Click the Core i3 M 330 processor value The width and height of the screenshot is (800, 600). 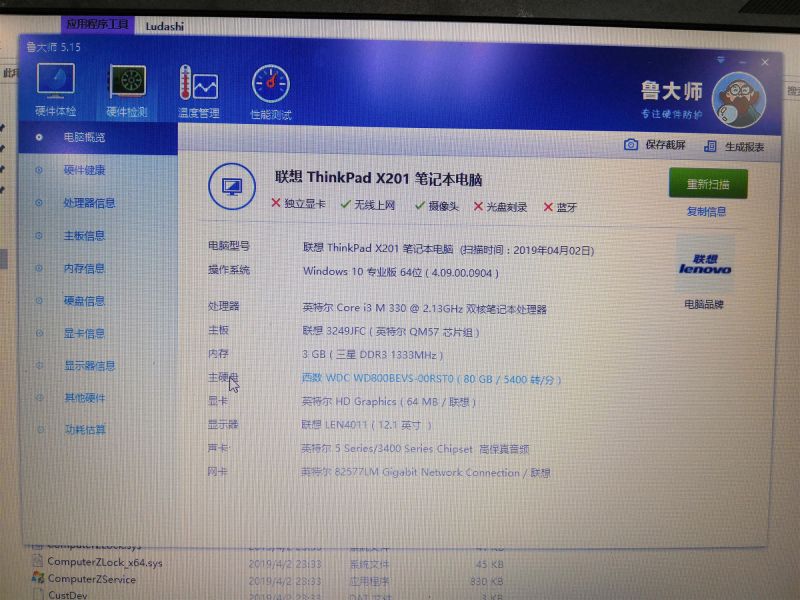point(424,309)
